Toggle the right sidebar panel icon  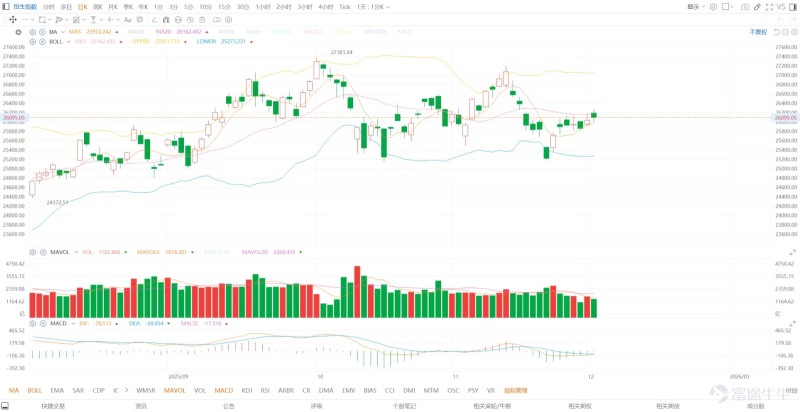pos(793,7)
